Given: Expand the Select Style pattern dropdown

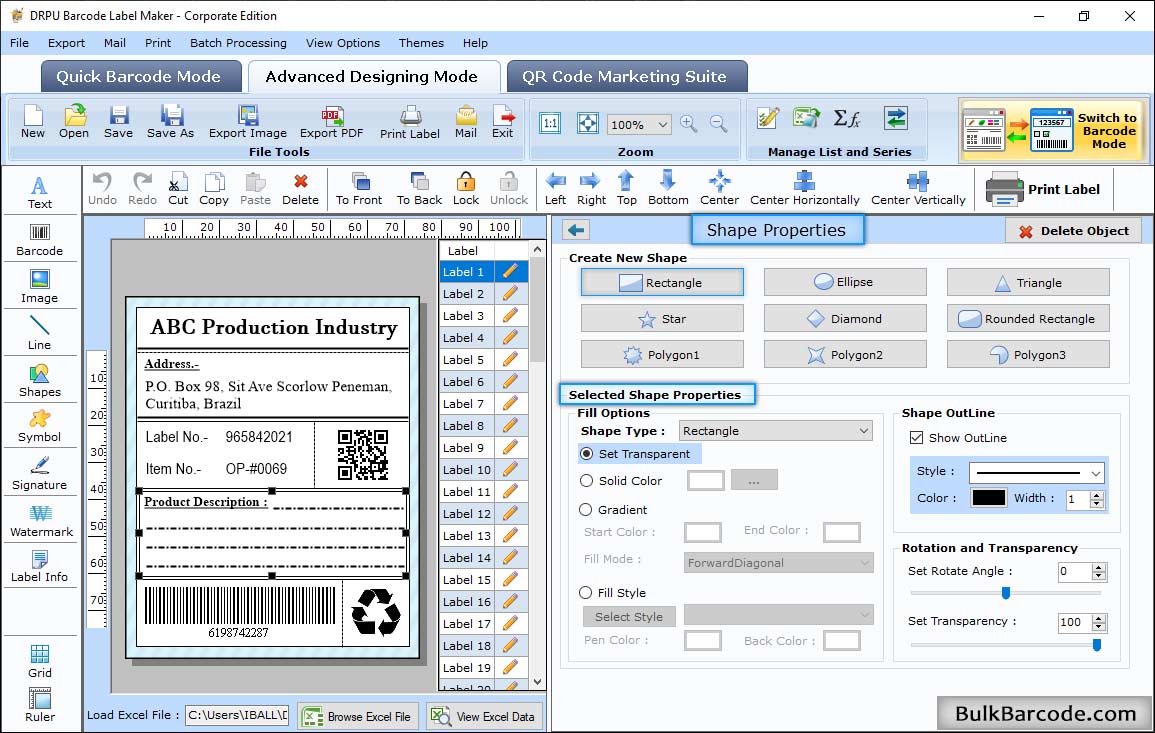Looking at the screenshot, I should coord(778,614).
